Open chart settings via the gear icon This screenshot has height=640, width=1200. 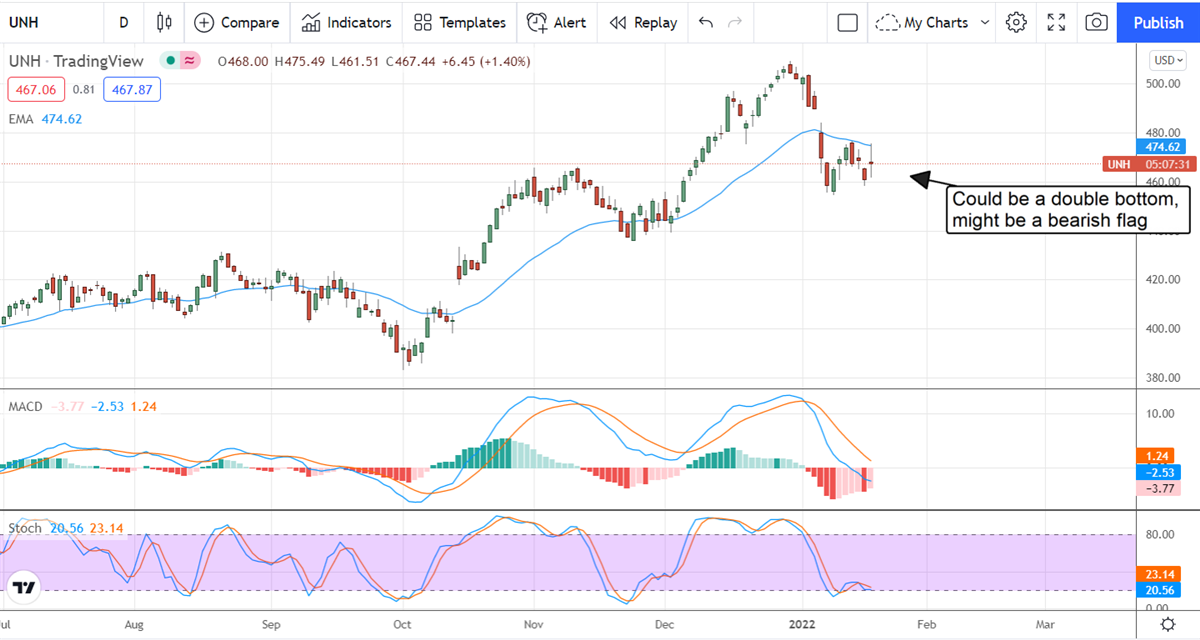click(1016, 22)
